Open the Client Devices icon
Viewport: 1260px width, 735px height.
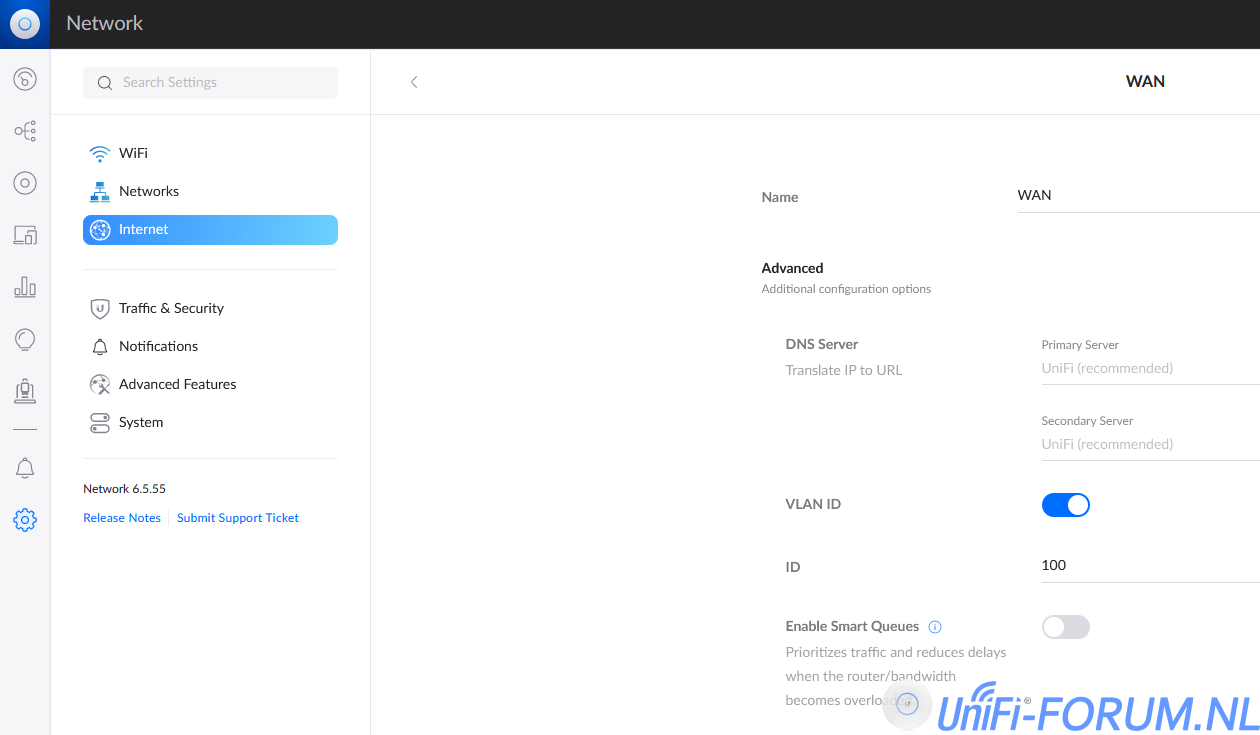coord(25,236)
